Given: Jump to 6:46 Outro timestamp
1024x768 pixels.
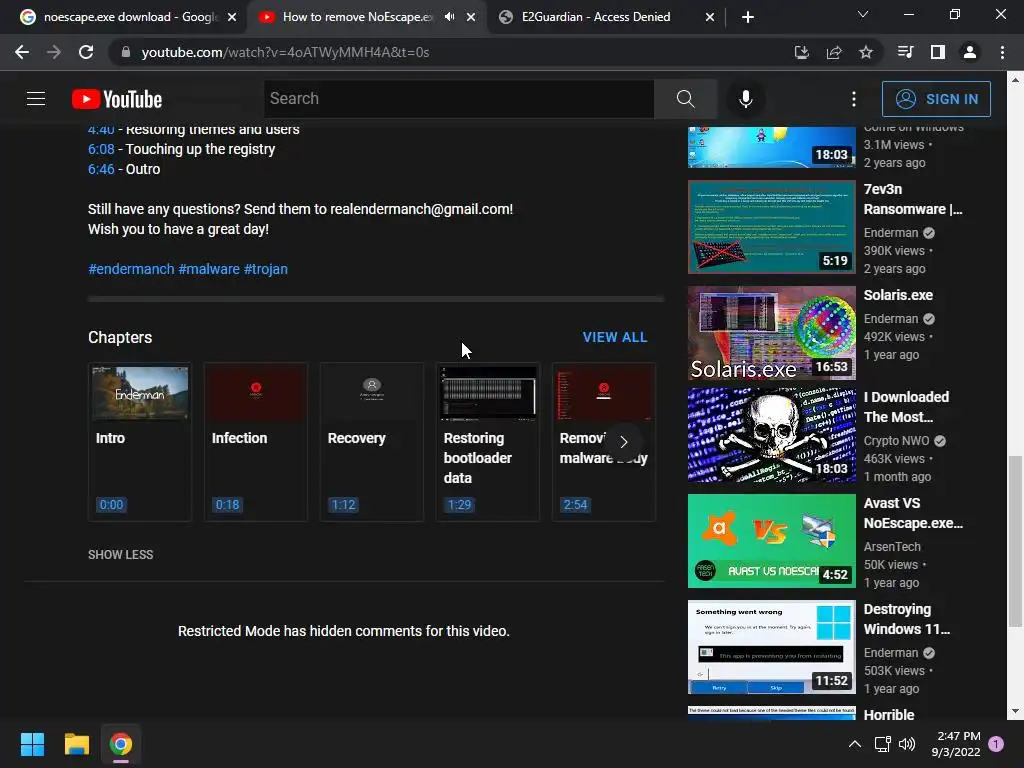Looking at the screenshot, I should pos(101,169).
